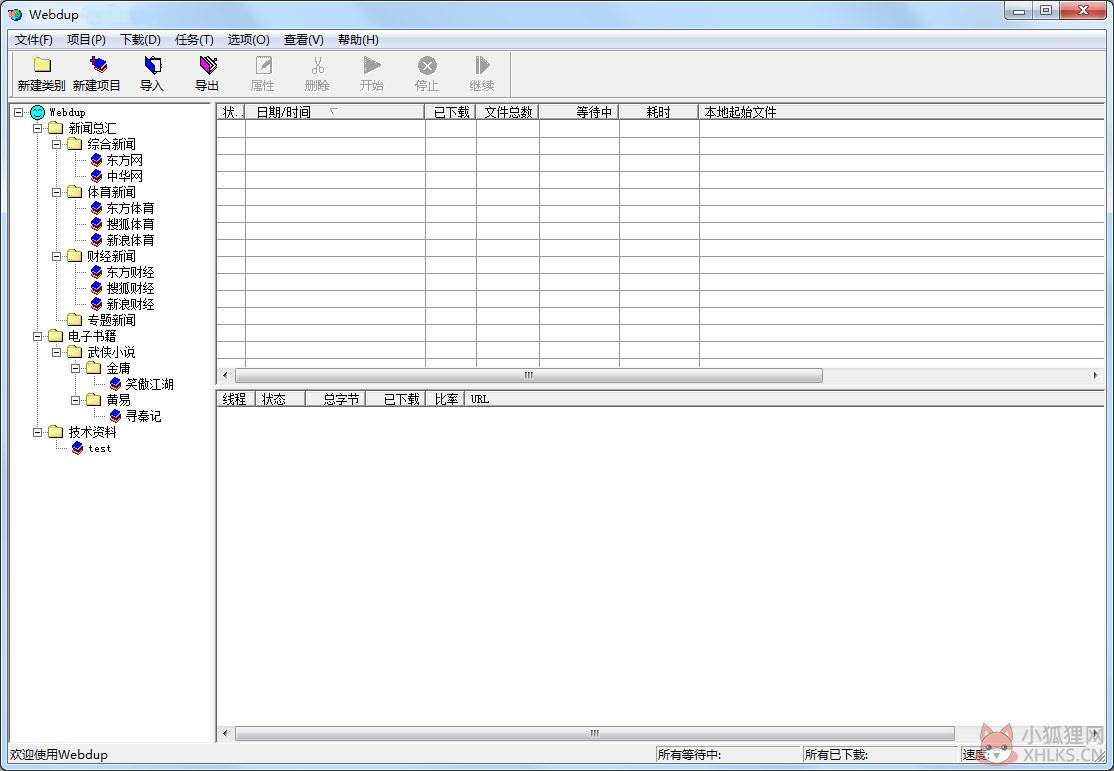1114x771 pixels.
Task: Open the 查看(V) menu
Action: tap(304, 40)
